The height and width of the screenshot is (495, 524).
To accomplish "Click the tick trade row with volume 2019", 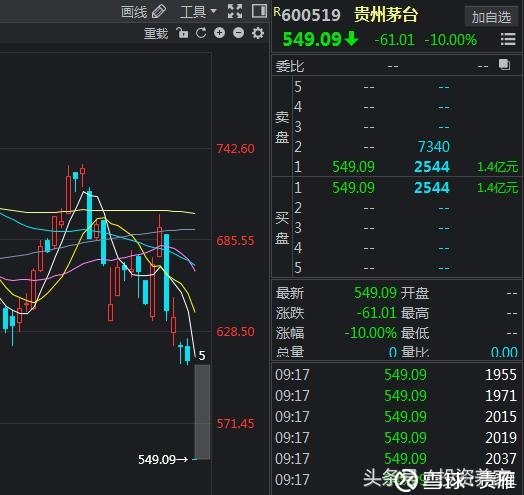I will click(x=396, y=438).
